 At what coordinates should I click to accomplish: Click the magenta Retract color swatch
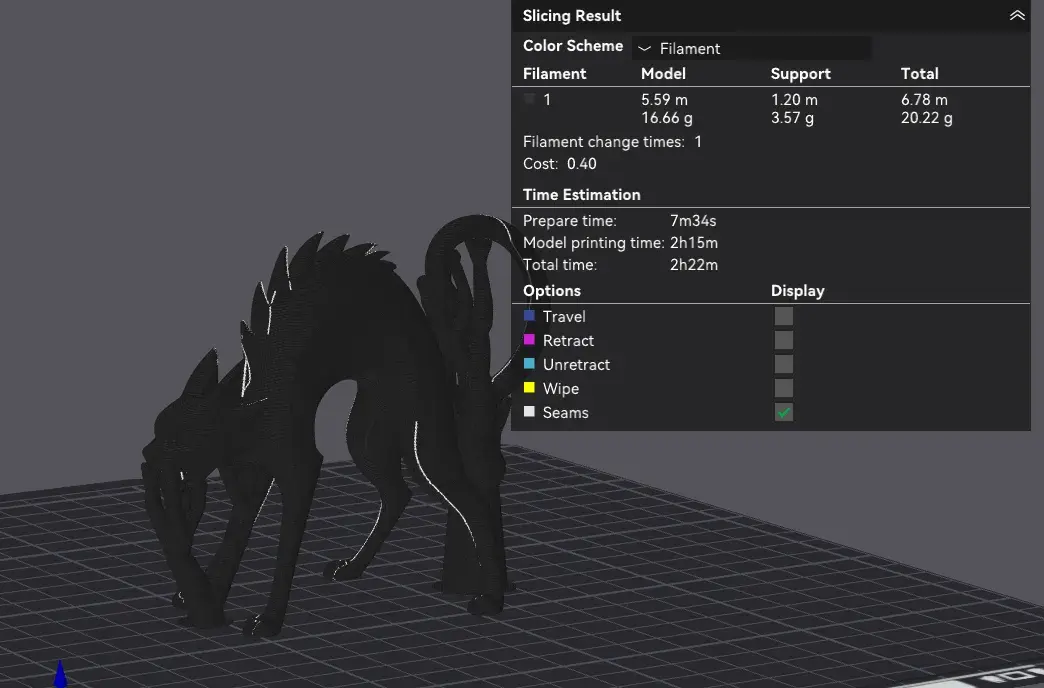coord(529,340)
